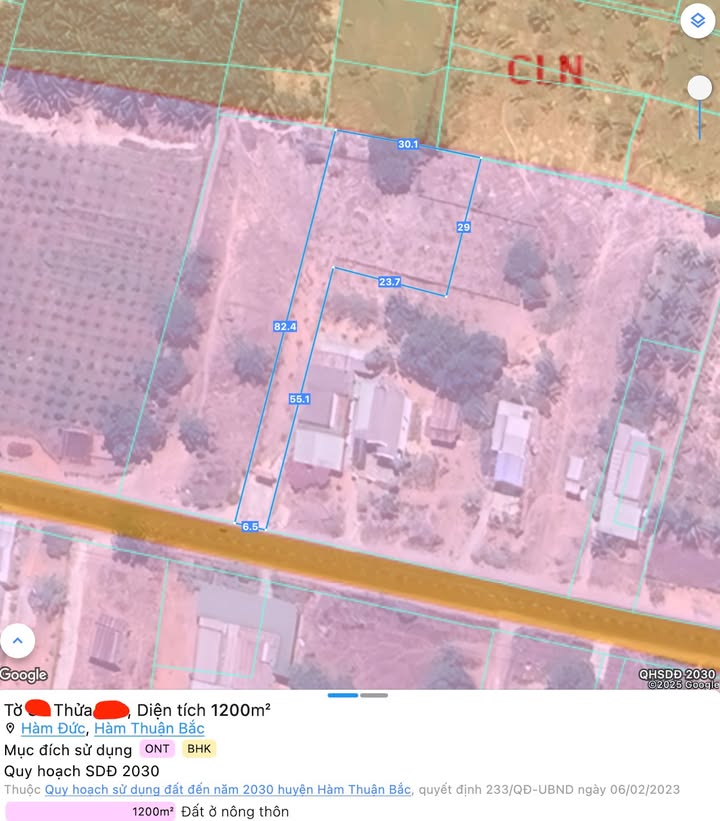This screenshot has height=821, width=720.
Task: Click the ONT land-use tag
Action: click(x=157, y=749)
